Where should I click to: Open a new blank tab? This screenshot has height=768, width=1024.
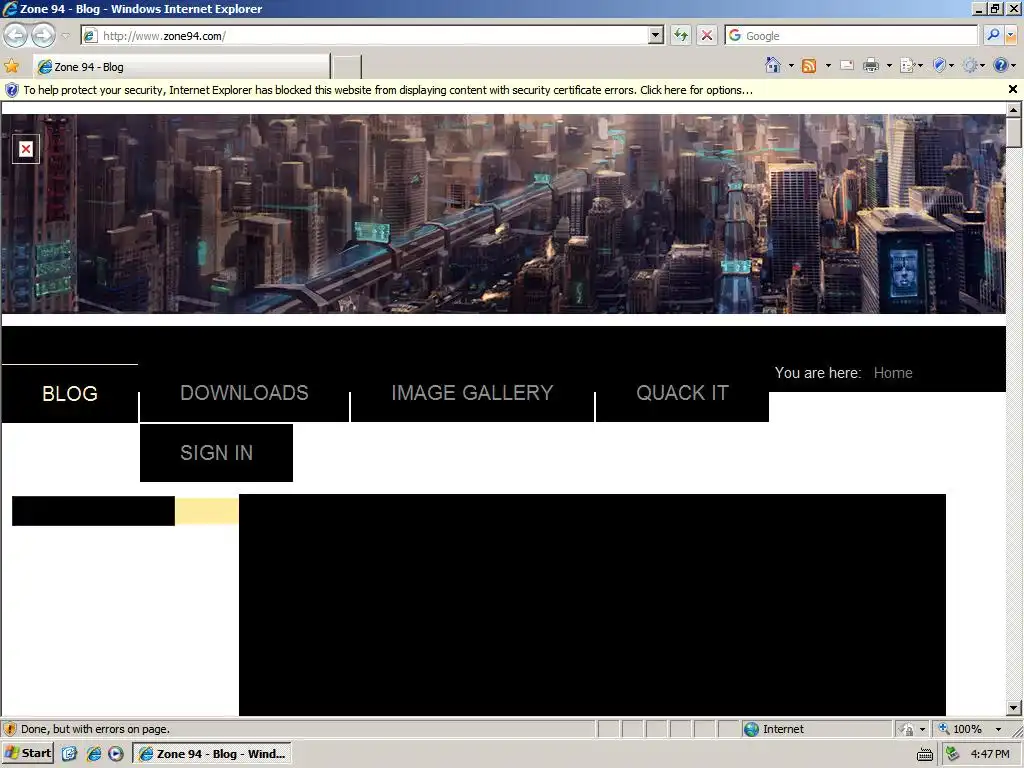point(347,67)
